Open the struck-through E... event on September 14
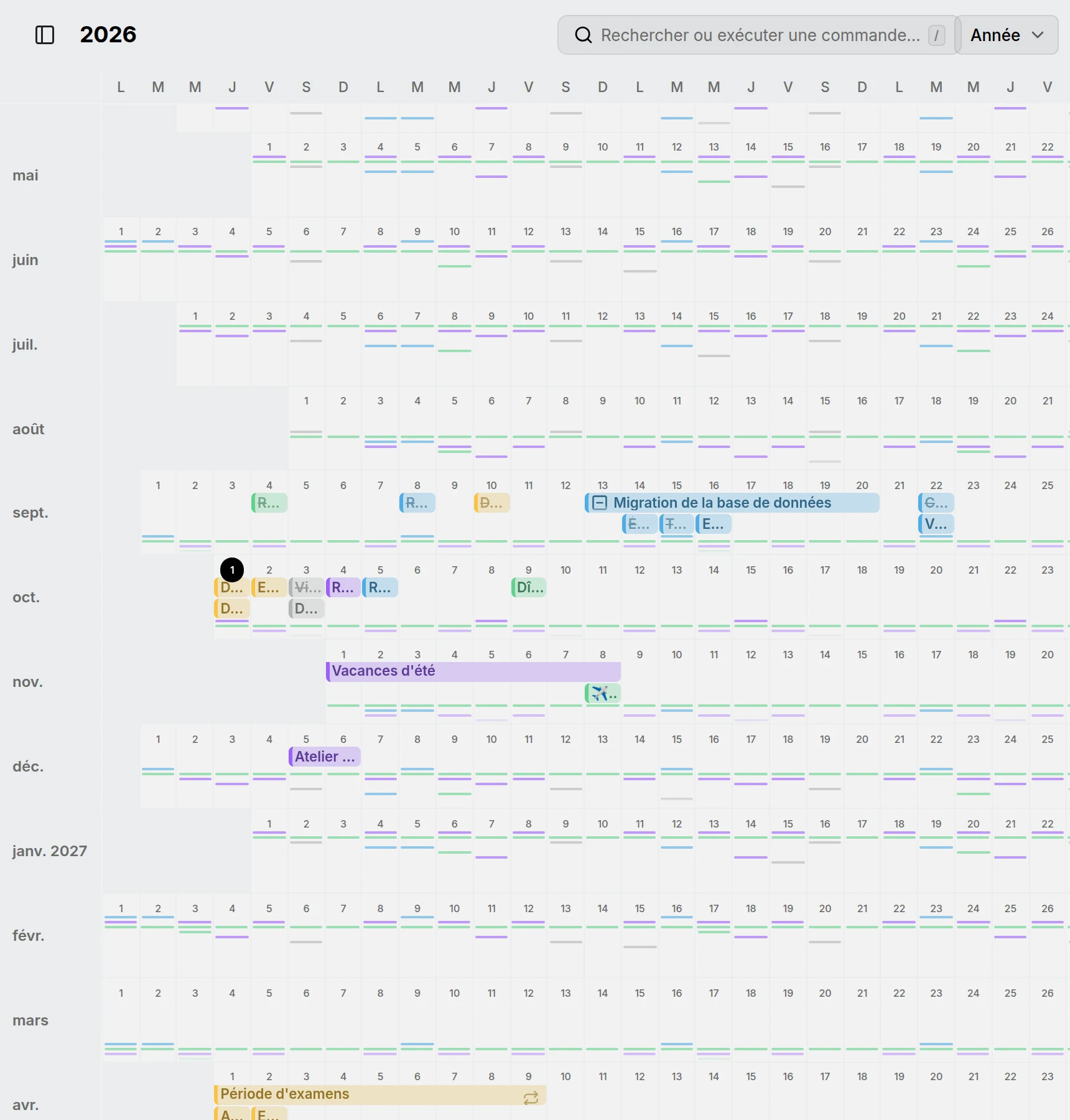The width and height of the screenshot is (1070, 1120). pyautogui.click(x=640, y=524)
